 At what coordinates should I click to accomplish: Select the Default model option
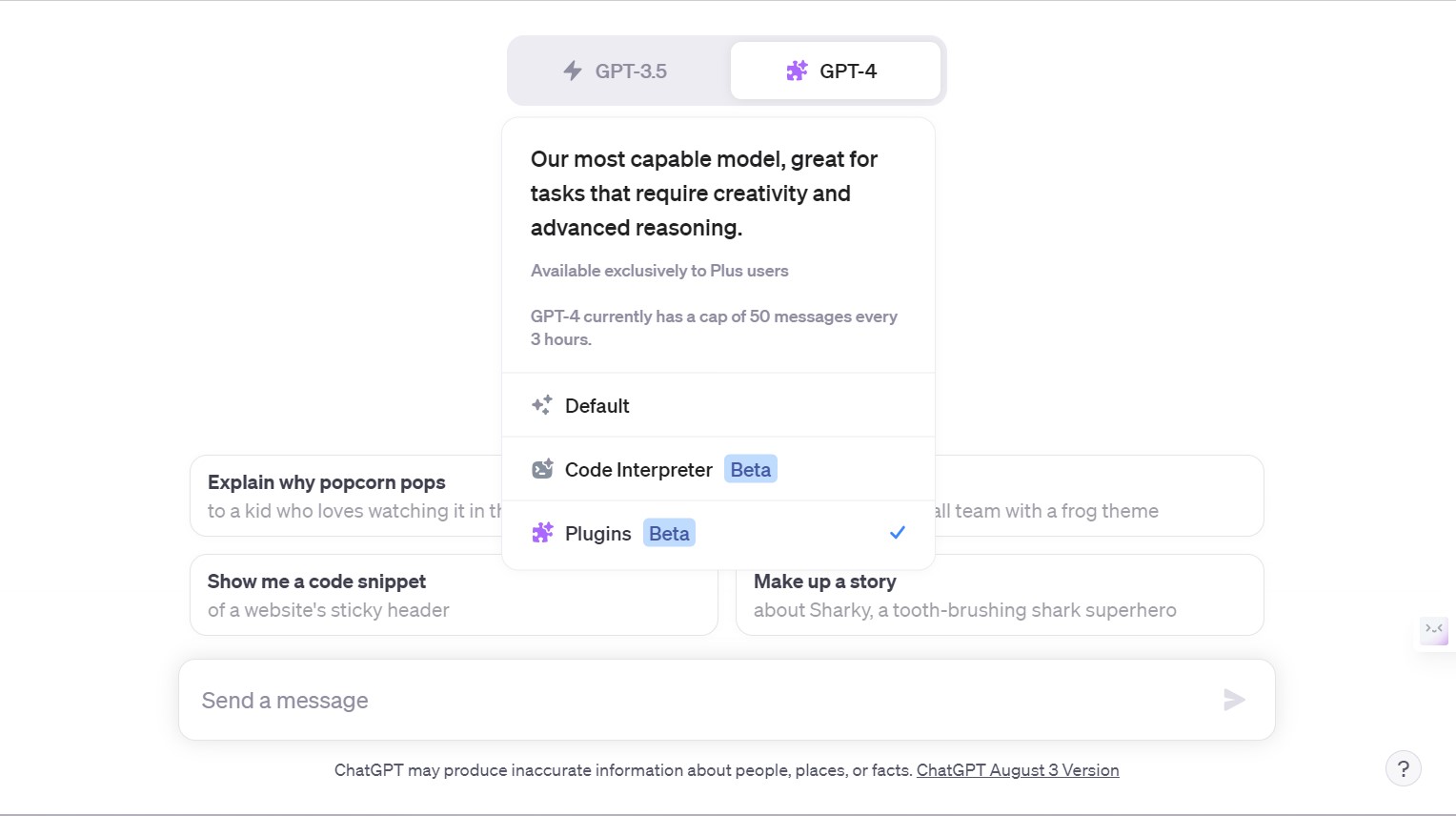pos(597,405)
